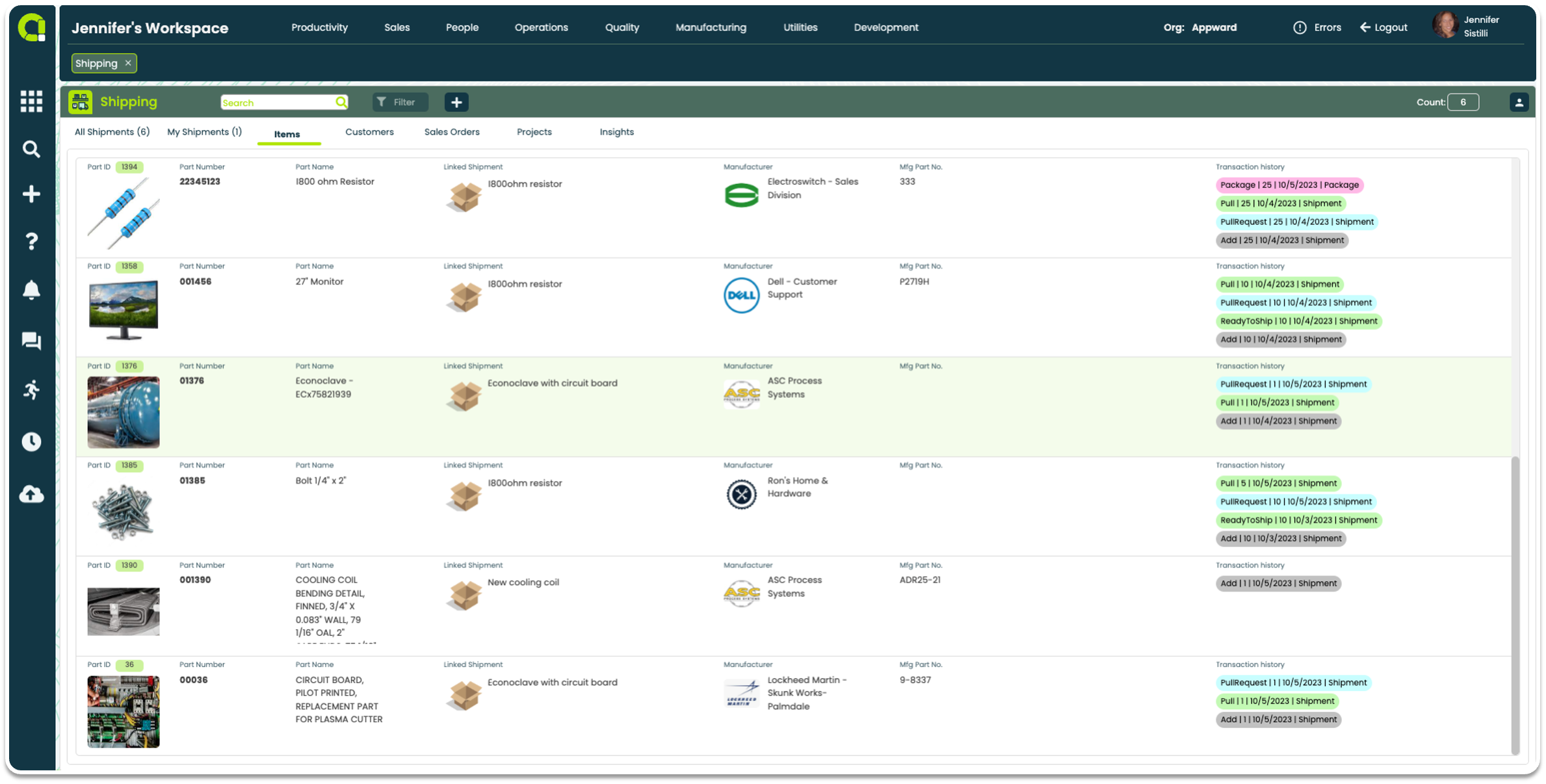The image size is (1546, 784).
Task: Open the Operations menu
Action: pos(541,27)
